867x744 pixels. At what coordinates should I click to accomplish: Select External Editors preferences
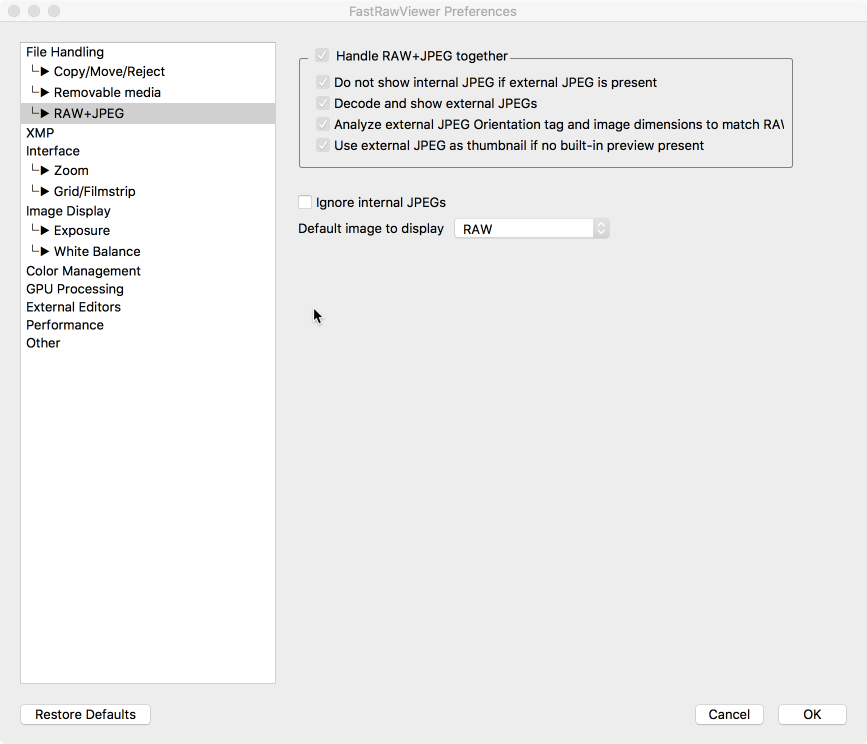click(73, 307)
